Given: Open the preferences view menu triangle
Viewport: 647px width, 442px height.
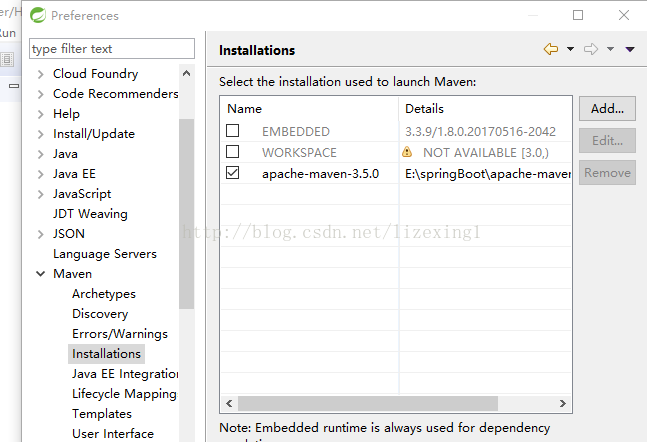Looking at the screenshot, I should [630, 50].
